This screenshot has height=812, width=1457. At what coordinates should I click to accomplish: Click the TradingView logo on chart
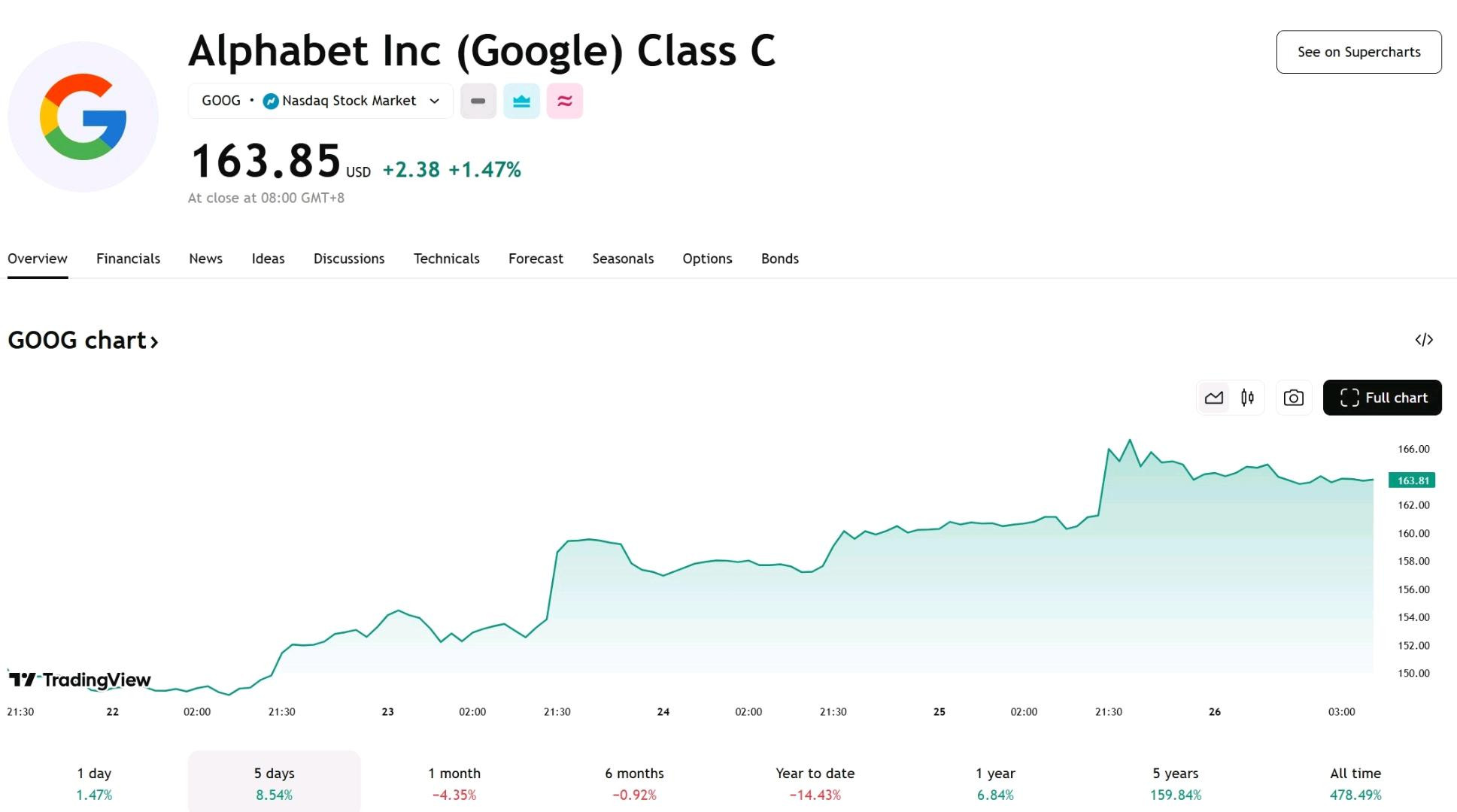pos(80,680)
